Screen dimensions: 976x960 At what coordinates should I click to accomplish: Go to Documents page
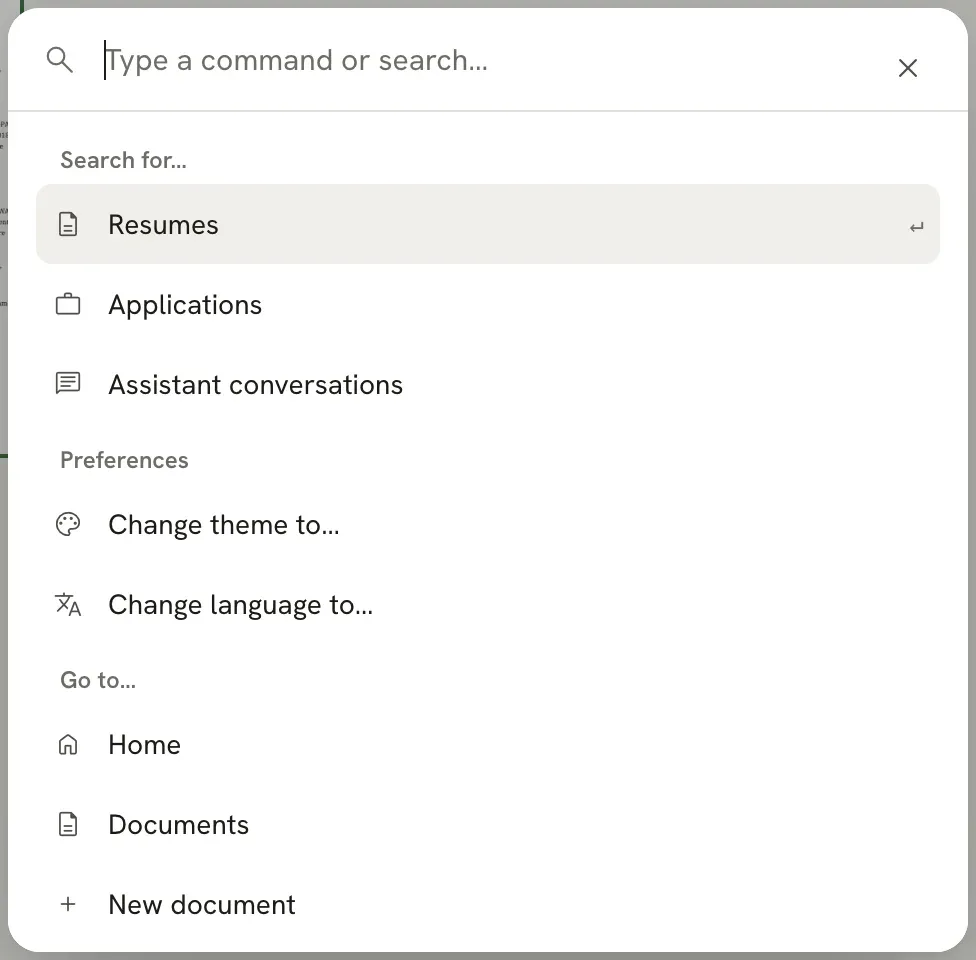point(487,824)
